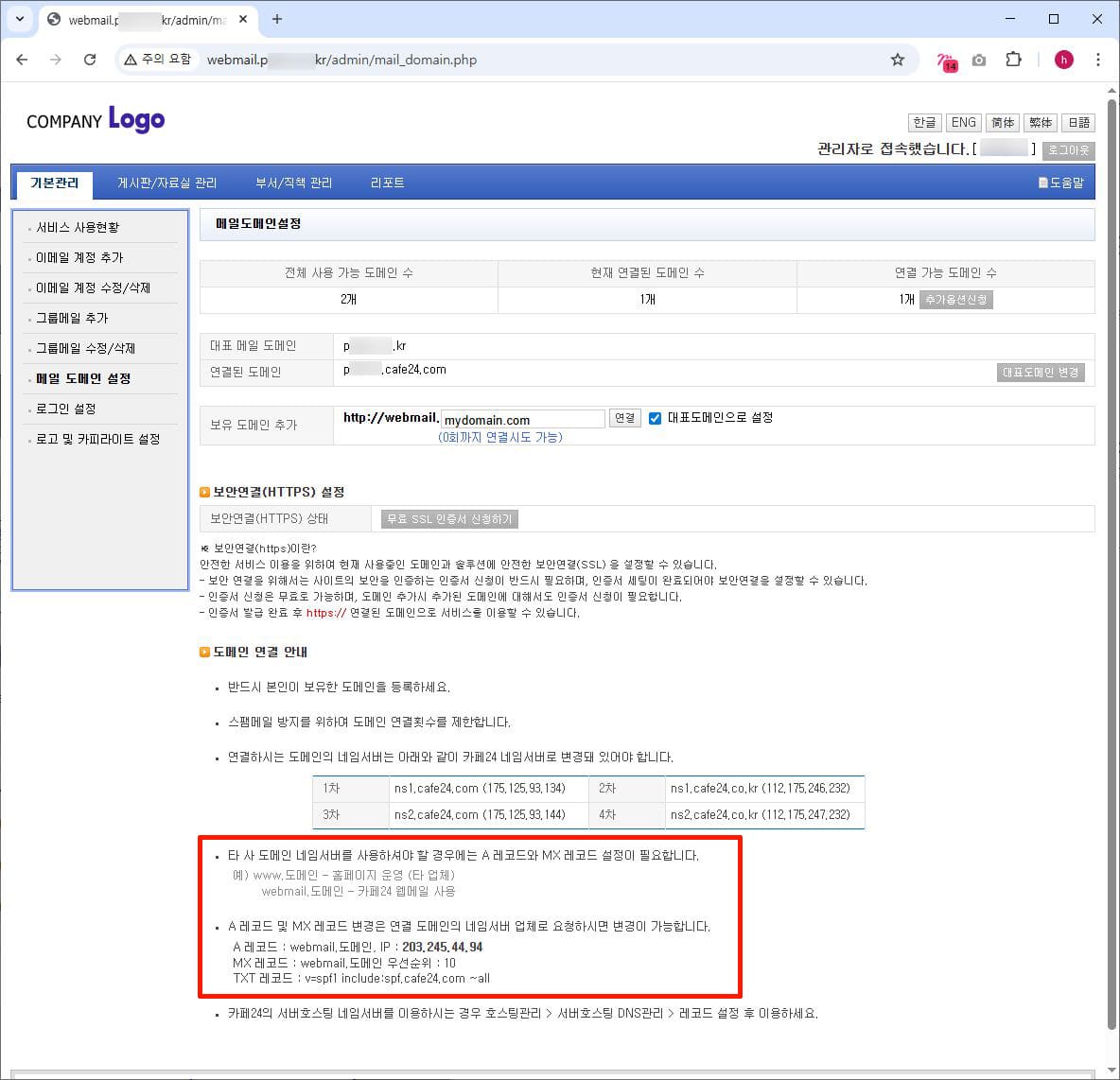Focus the mydomain.com domain input field
This screenshot has height=1080, width=1120.
coord(523,419)
